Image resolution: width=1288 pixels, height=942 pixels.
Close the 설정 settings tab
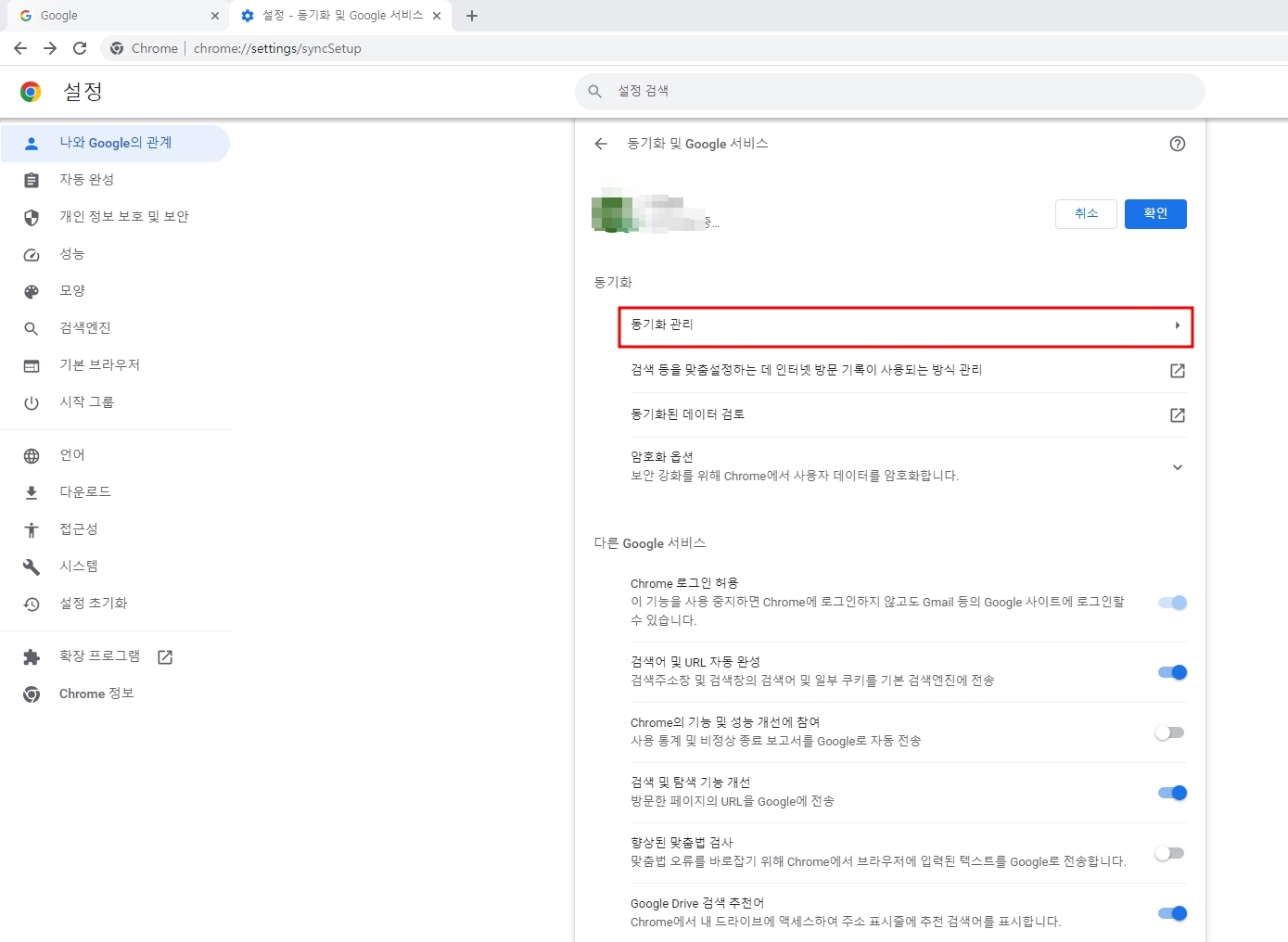tap(437, 16)
